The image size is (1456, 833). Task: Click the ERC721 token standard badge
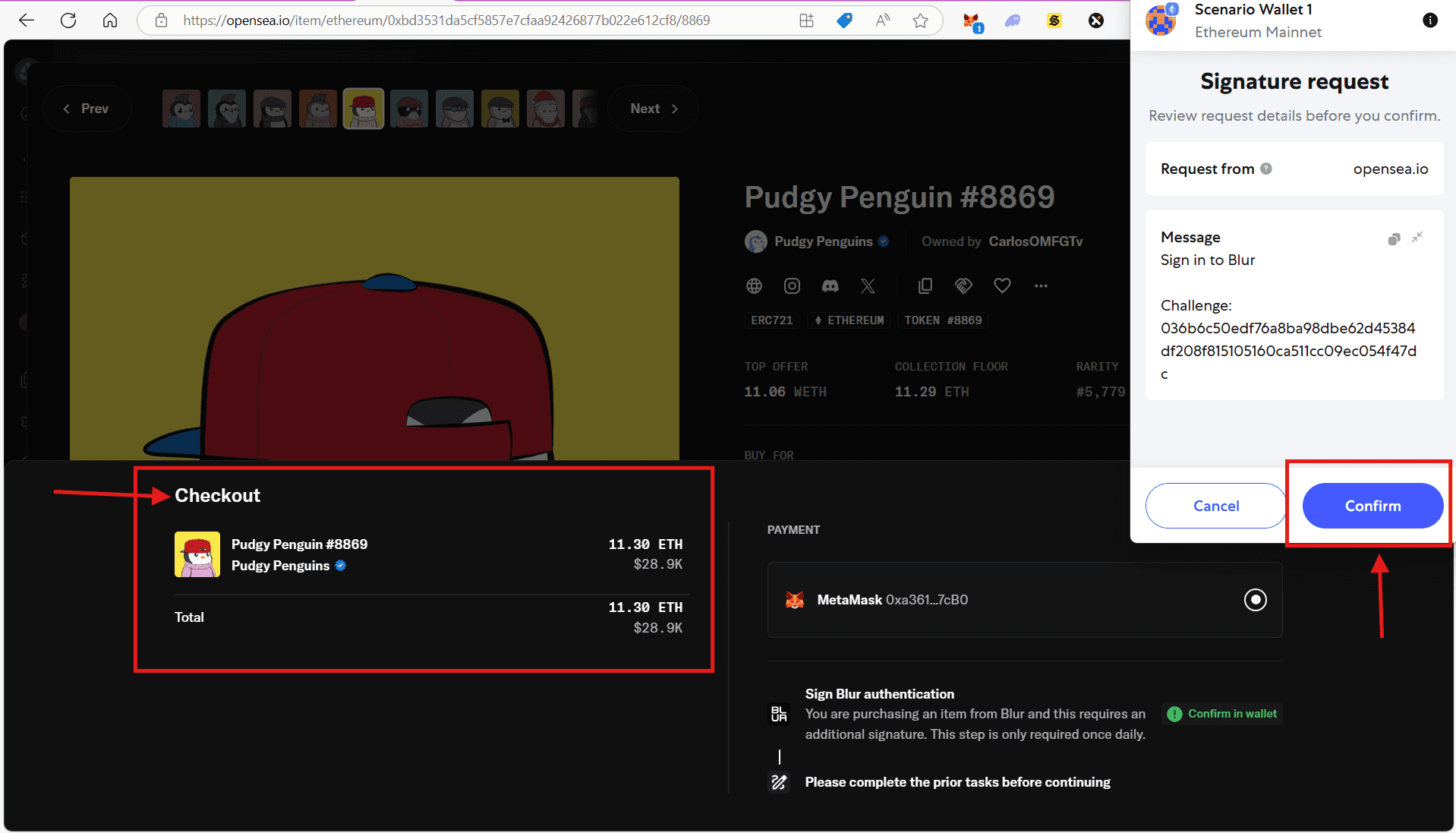(771, 320)
